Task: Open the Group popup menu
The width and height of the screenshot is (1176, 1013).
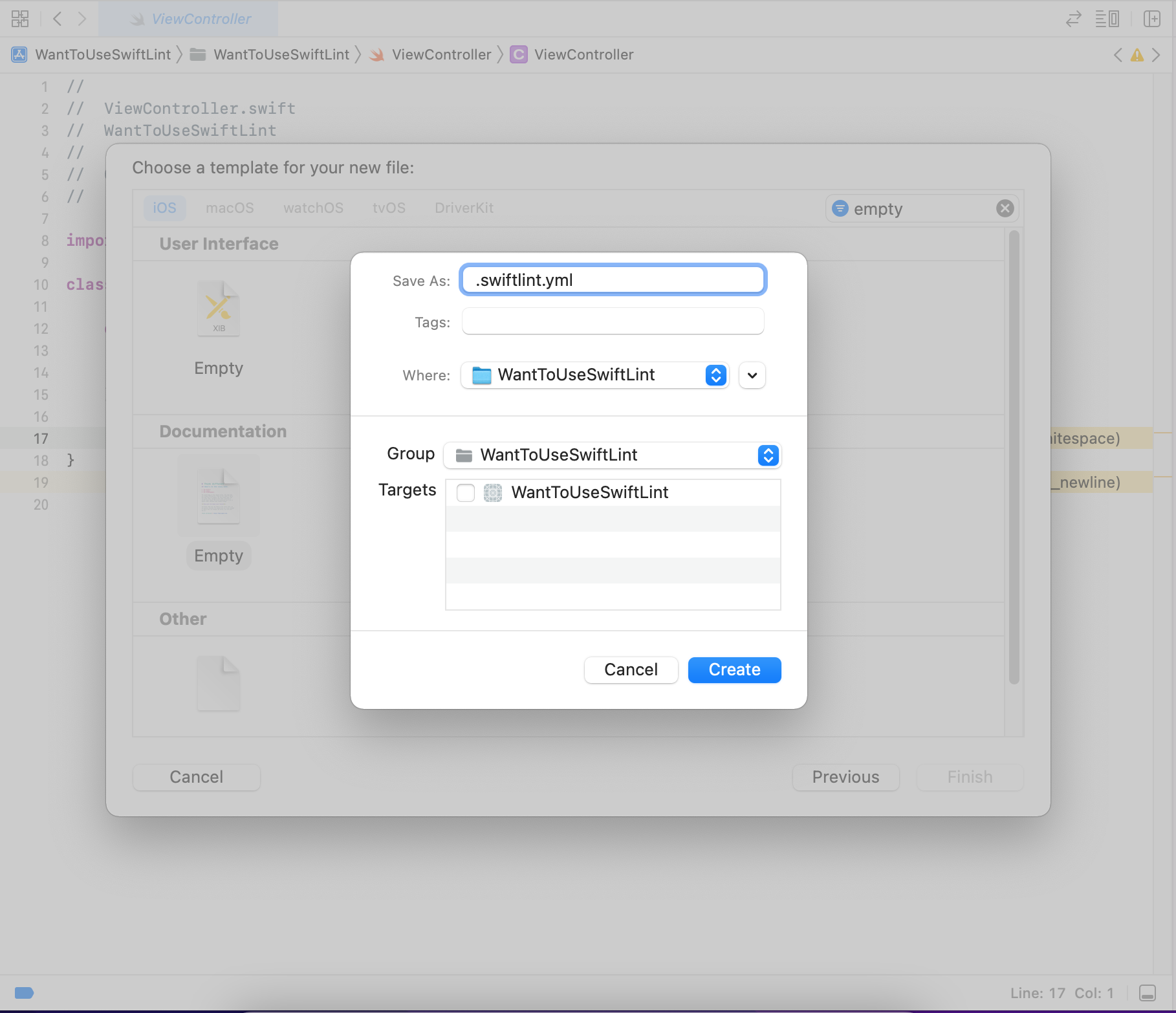Action: point(612,455)
